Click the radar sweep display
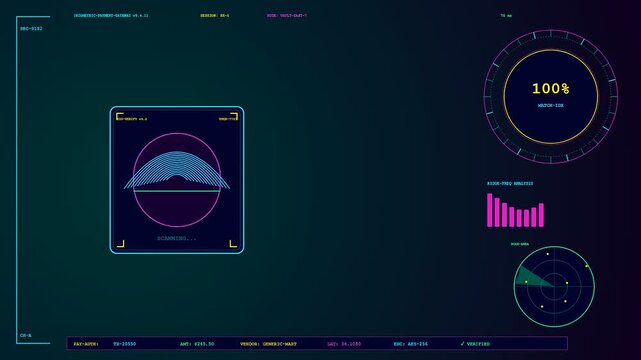The width and height of the screenshot is (641, 360). pyautogui.click(x=554, y=286)
